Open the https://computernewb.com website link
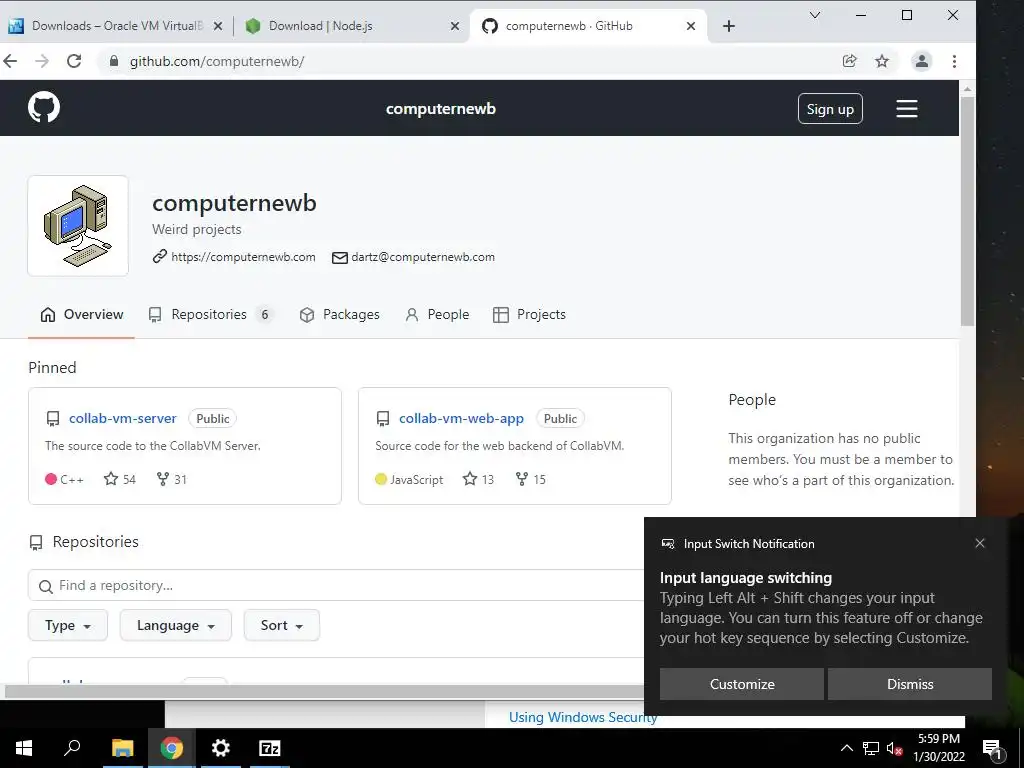 [243, 257]
